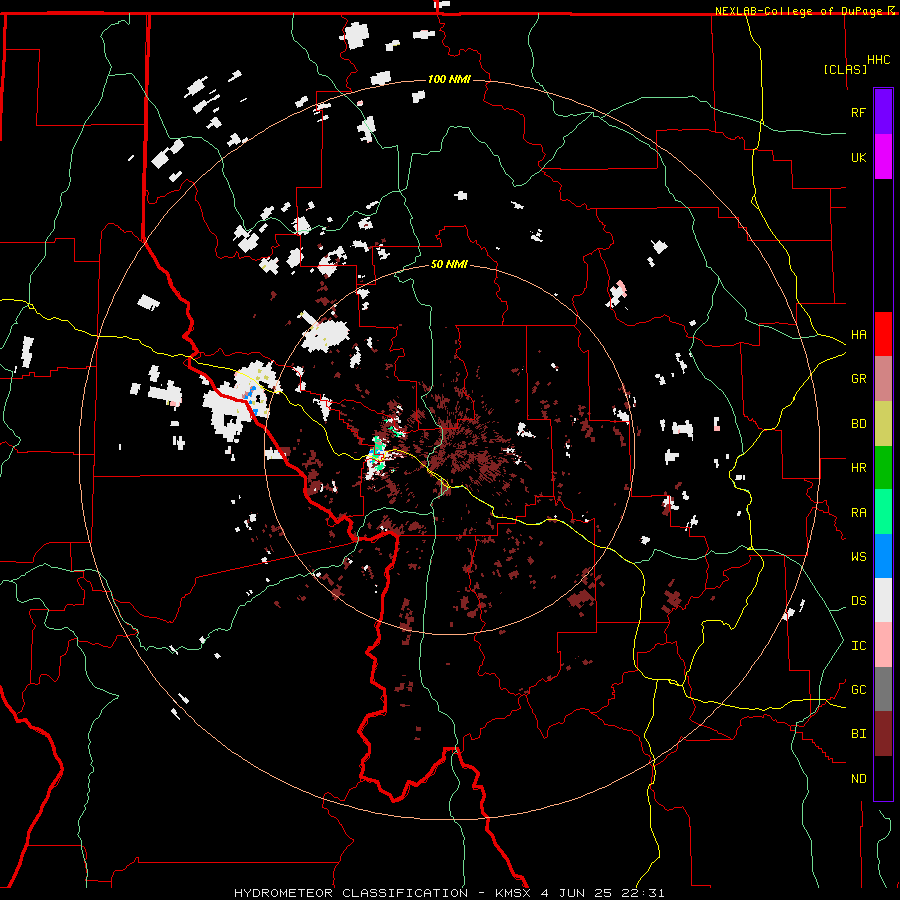Click the KMSX station identifier

tap(515, 893)
